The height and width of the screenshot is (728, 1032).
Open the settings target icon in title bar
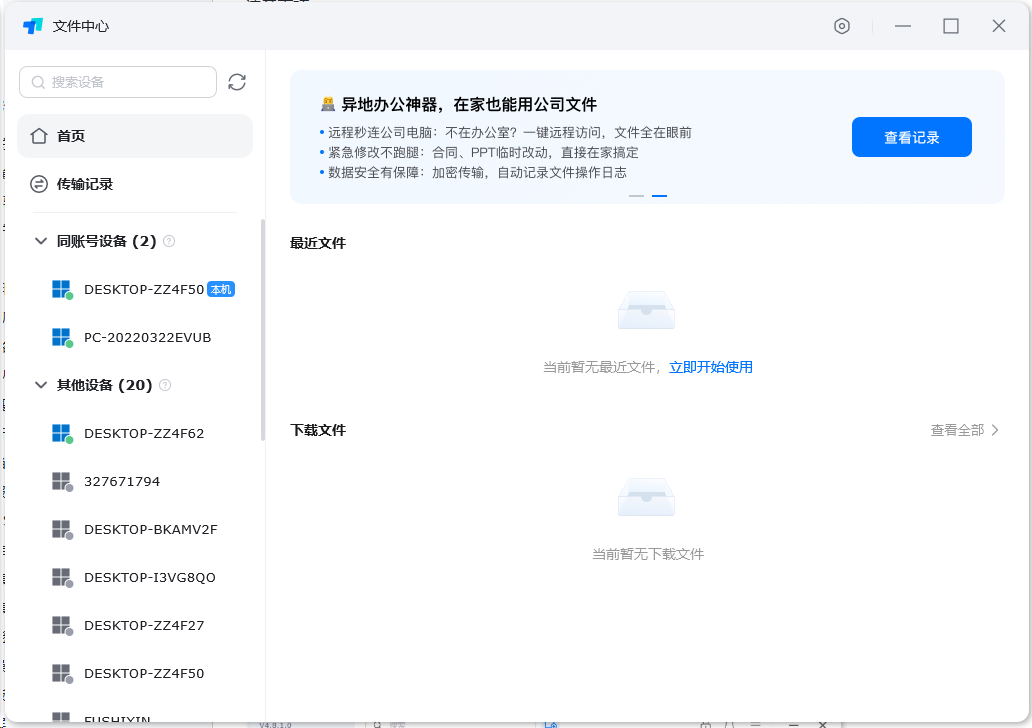coord(842,26)
